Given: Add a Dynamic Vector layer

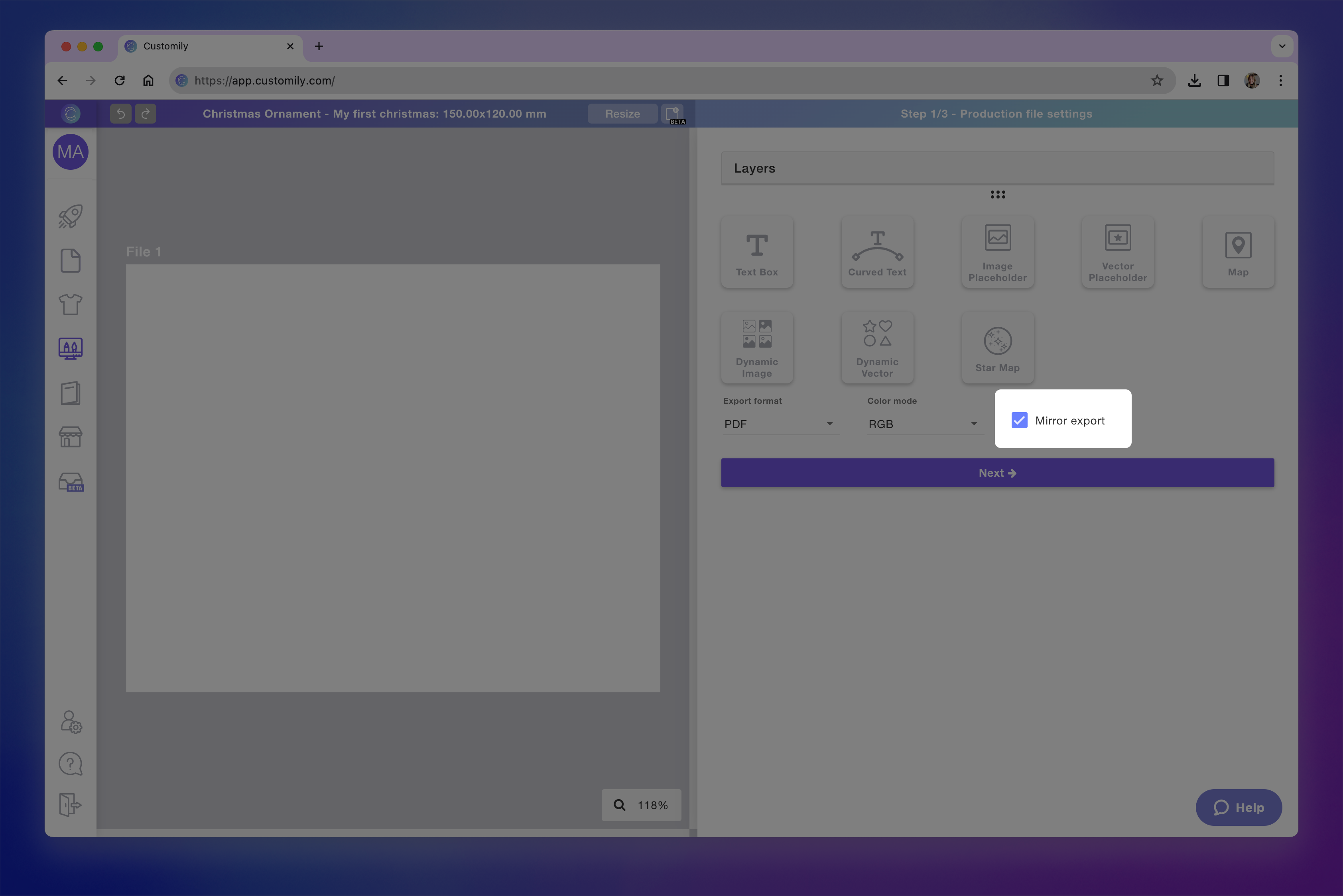Looking at the screenshot, I should click(877, 348).
